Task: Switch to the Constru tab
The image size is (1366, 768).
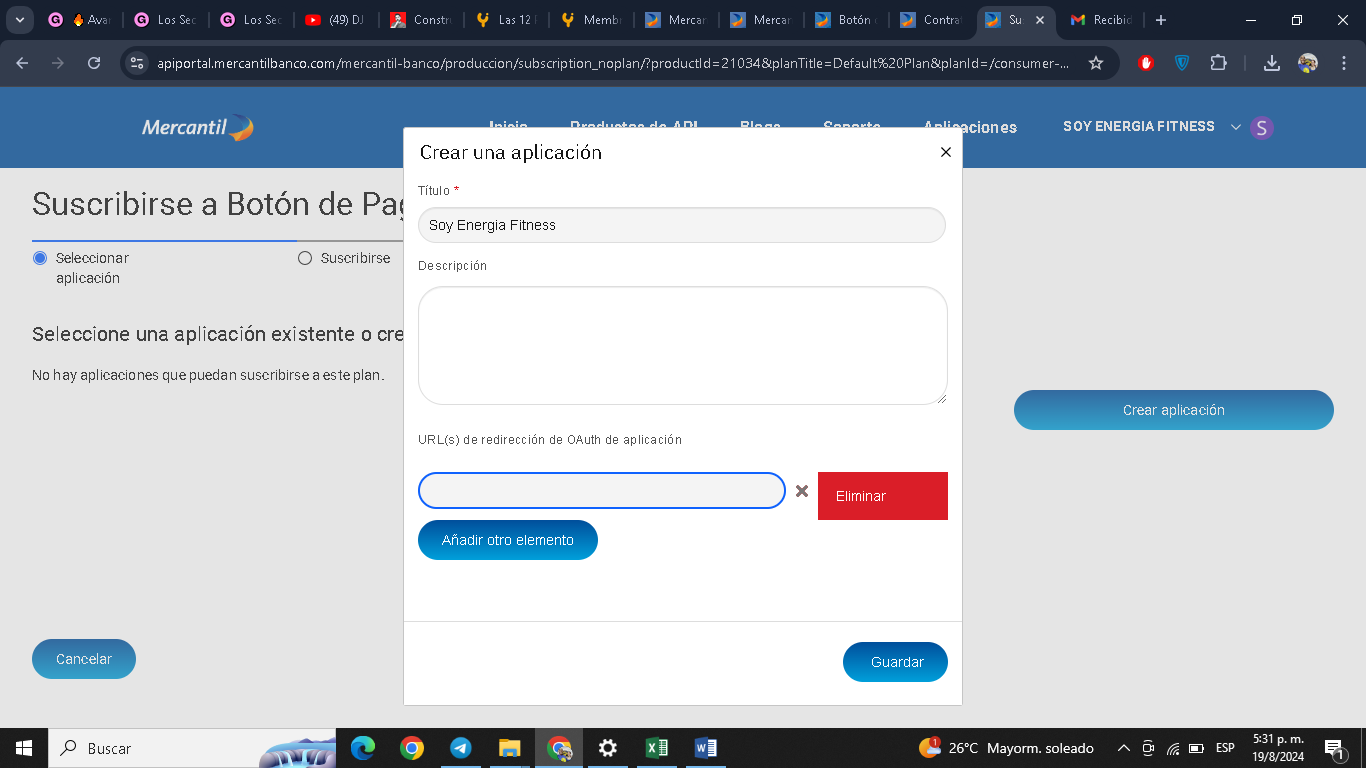Action: (423, 20)
